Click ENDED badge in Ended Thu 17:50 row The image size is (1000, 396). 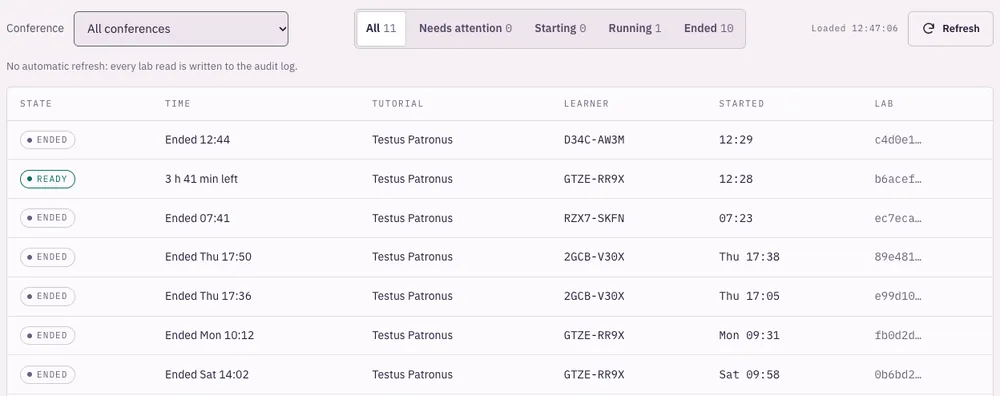[x=47, y=257]
